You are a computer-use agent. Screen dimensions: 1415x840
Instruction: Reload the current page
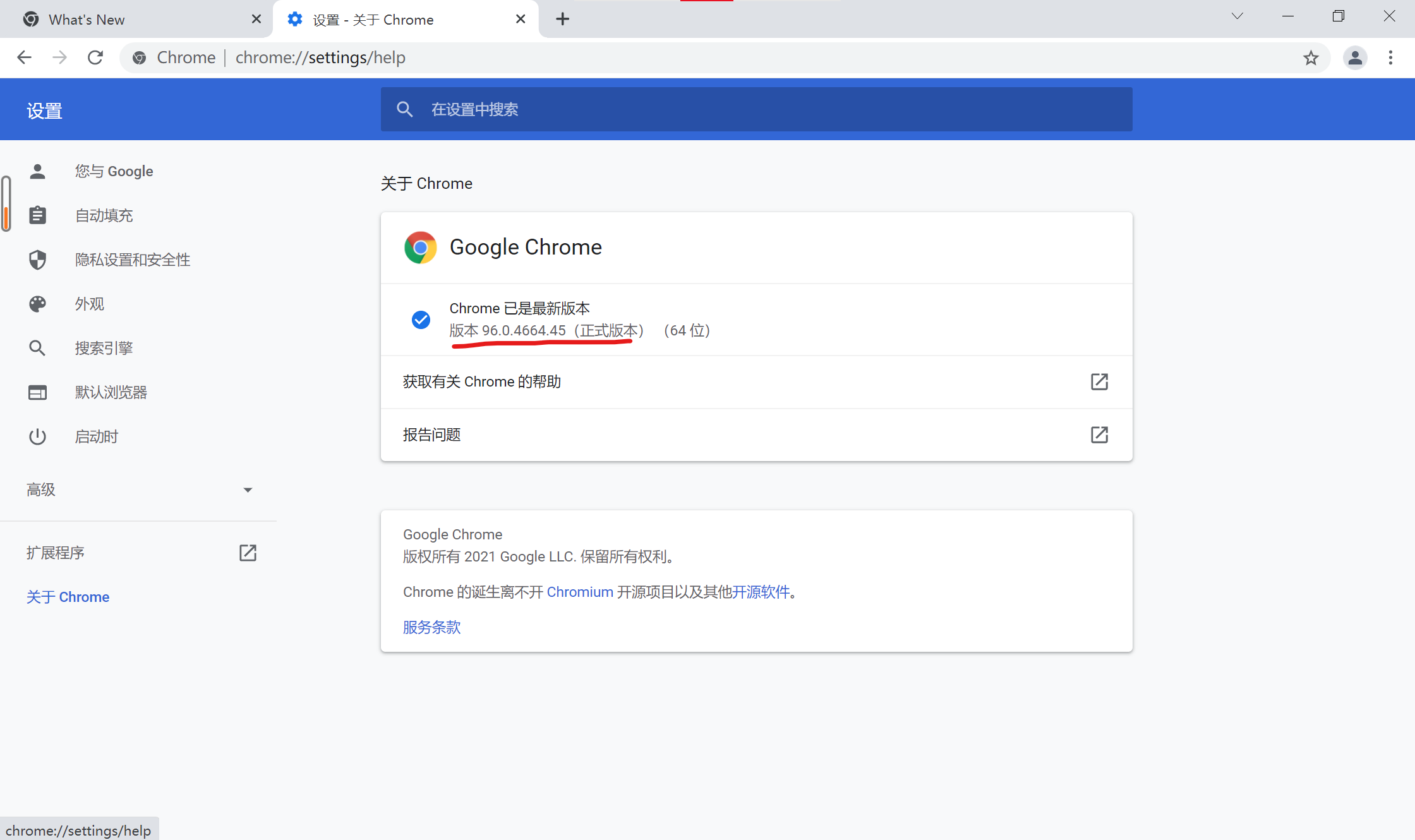pos(95,57)
